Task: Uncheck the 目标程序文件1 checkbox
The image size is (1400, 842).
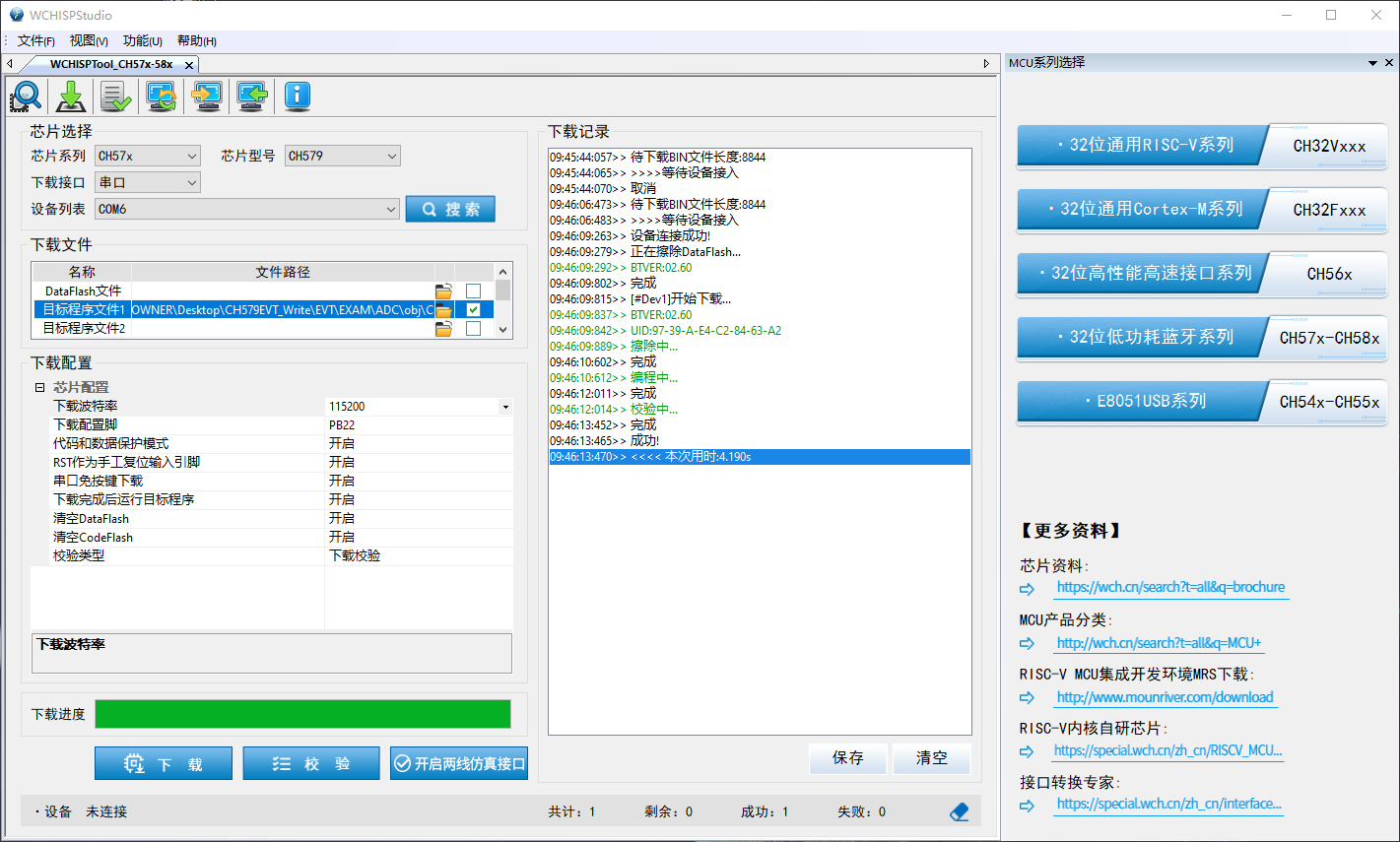Action: point(473,309)
